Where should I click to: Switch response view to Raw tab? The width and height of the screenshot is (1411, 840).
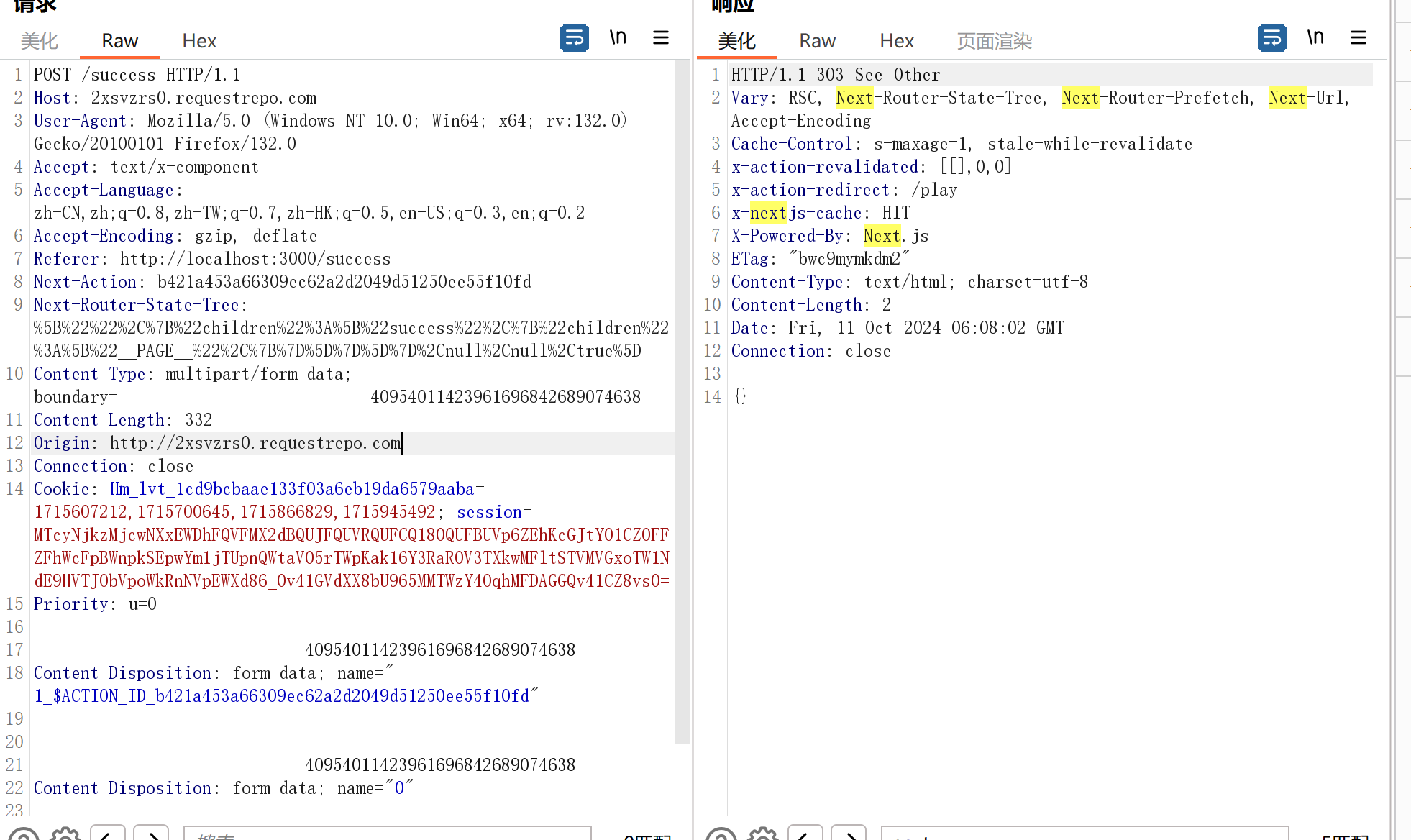(817, 41)
